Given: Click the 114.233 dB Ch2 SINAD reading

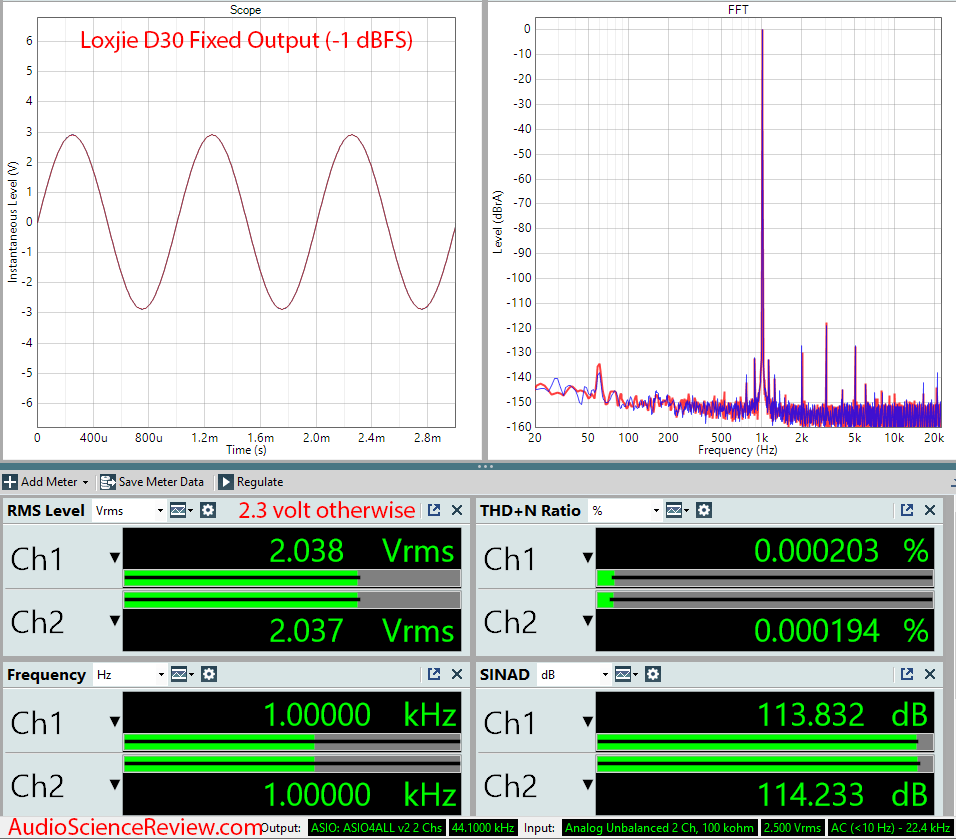Looking at the screenshot, I should click(x=843, y=794).
